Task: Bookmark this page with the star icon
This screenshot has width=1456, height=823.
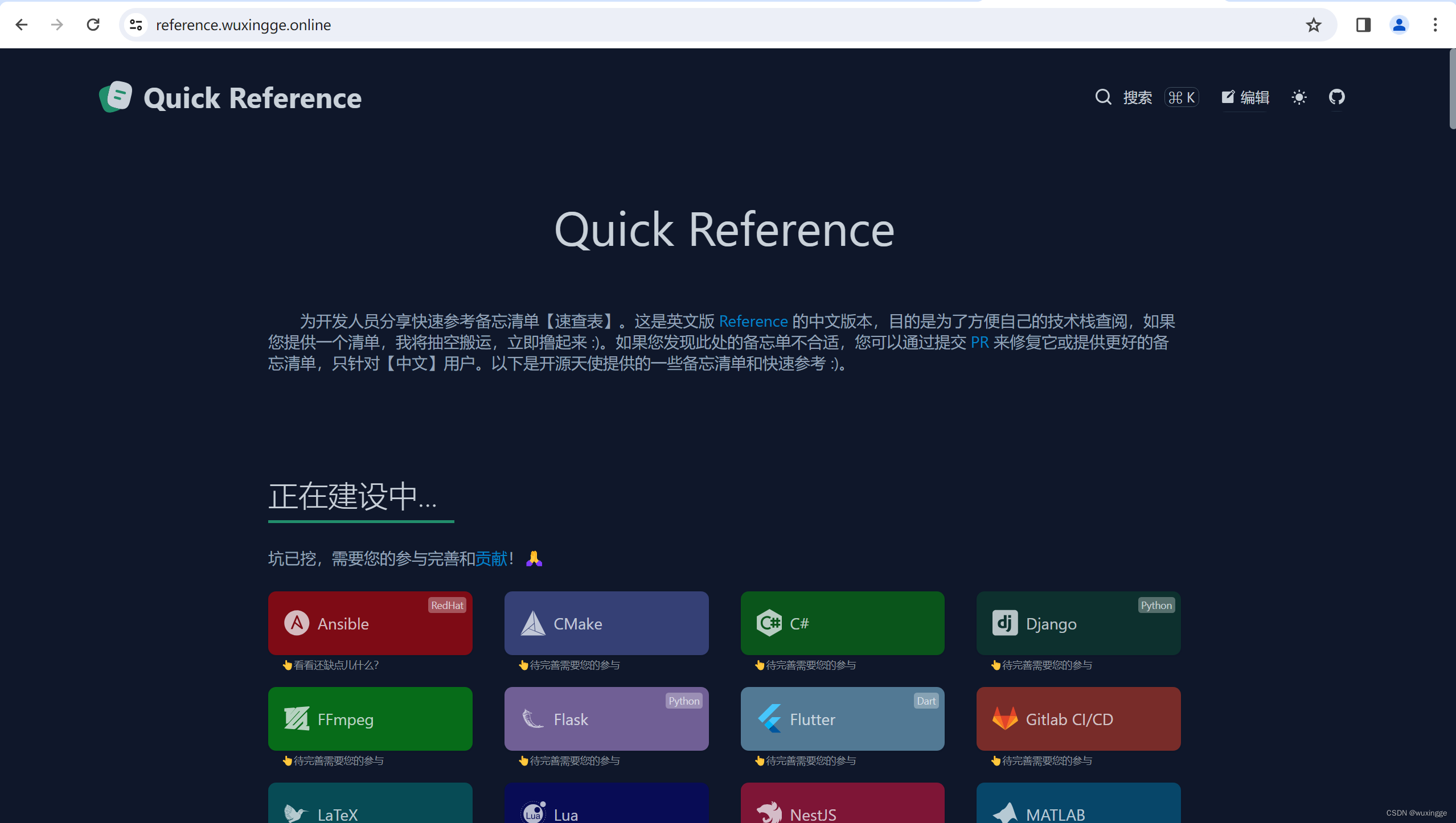Action: coord(1313,24)
